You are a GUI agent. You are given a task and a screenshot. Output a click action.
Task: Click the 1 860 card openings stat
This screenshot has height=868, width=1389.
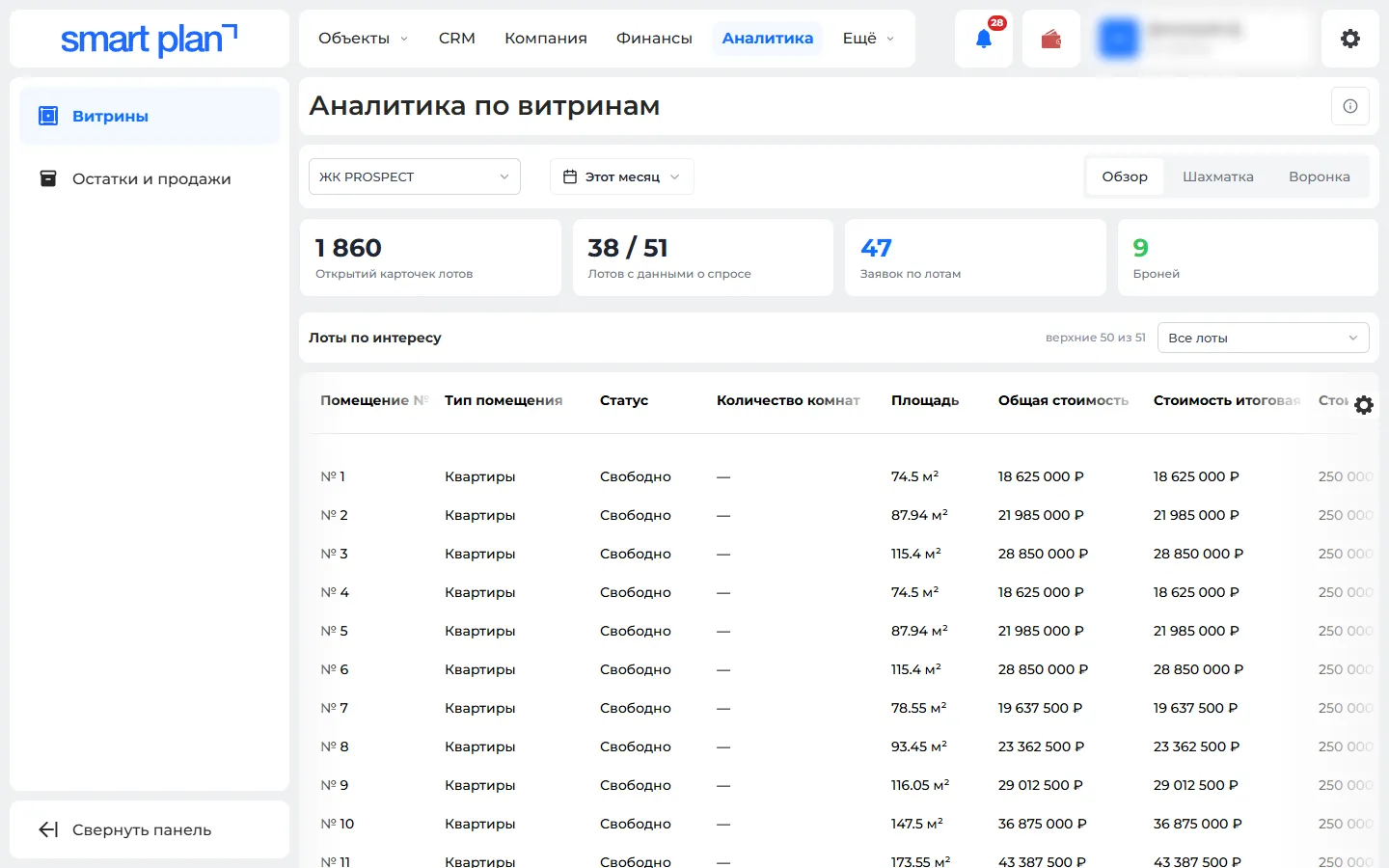pos(430,258)
